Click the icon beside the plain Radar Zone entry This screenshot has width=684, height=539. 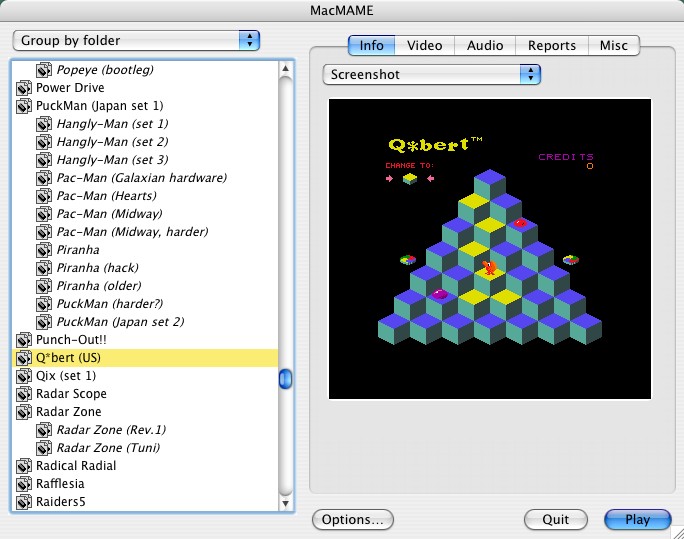tap(24, 412)
